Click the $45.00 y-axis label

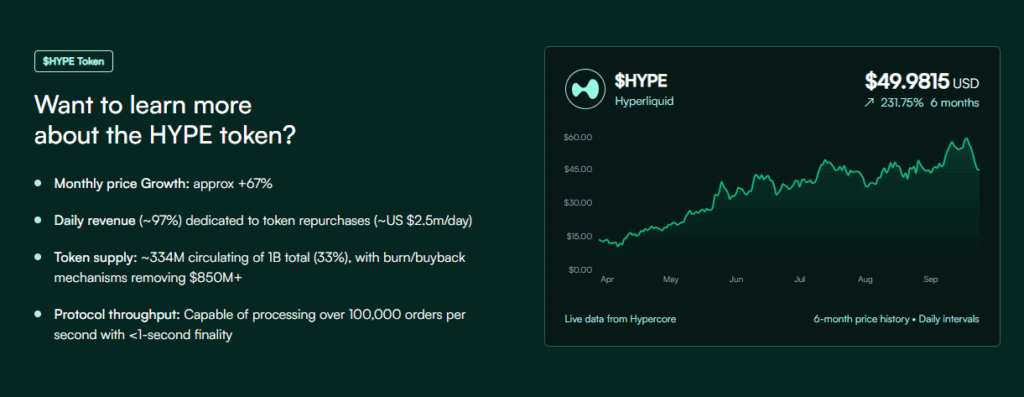pos(577,169)
